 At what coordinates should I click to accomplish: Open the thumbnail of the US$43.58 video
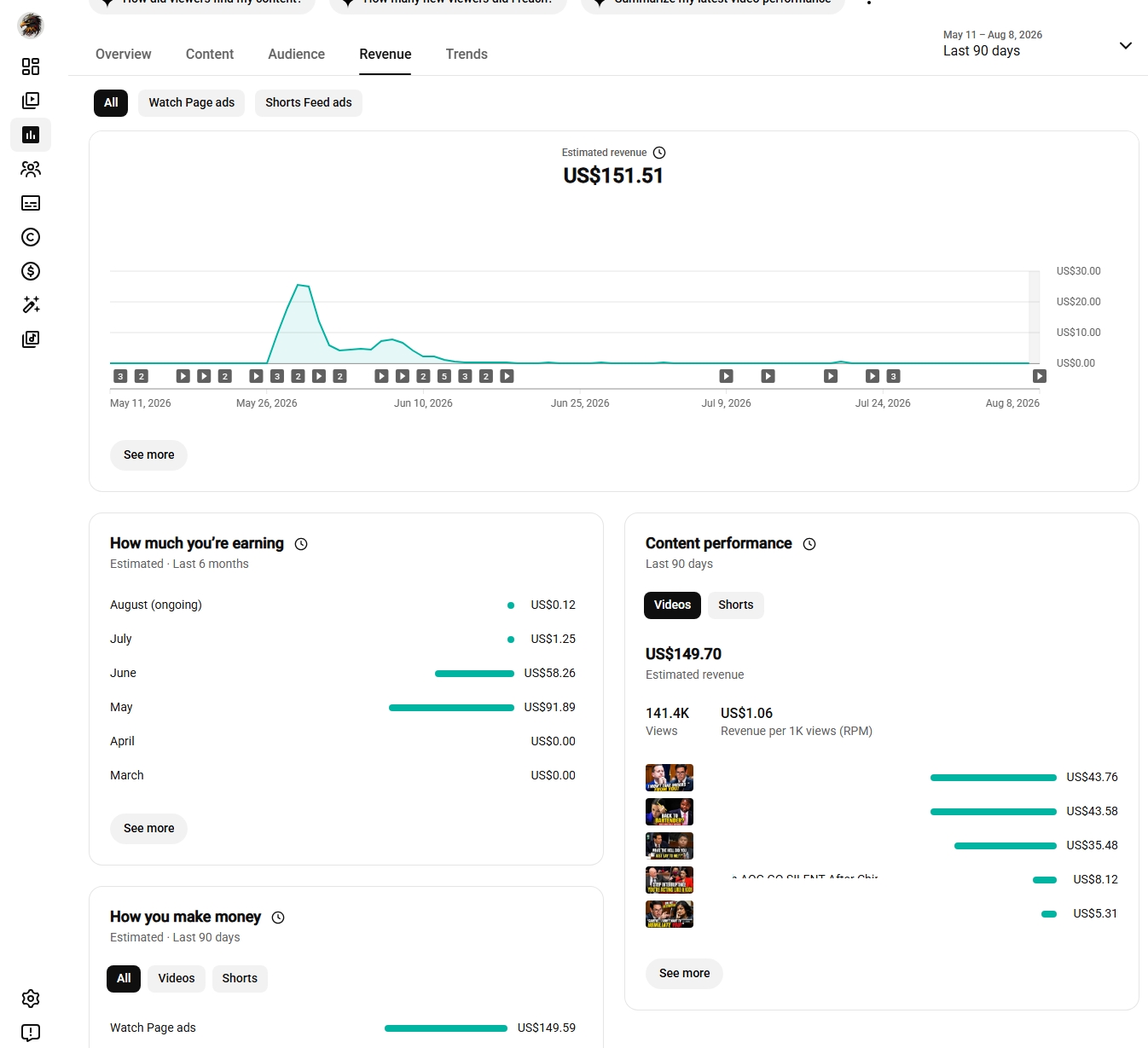click(x=670, y=812)
